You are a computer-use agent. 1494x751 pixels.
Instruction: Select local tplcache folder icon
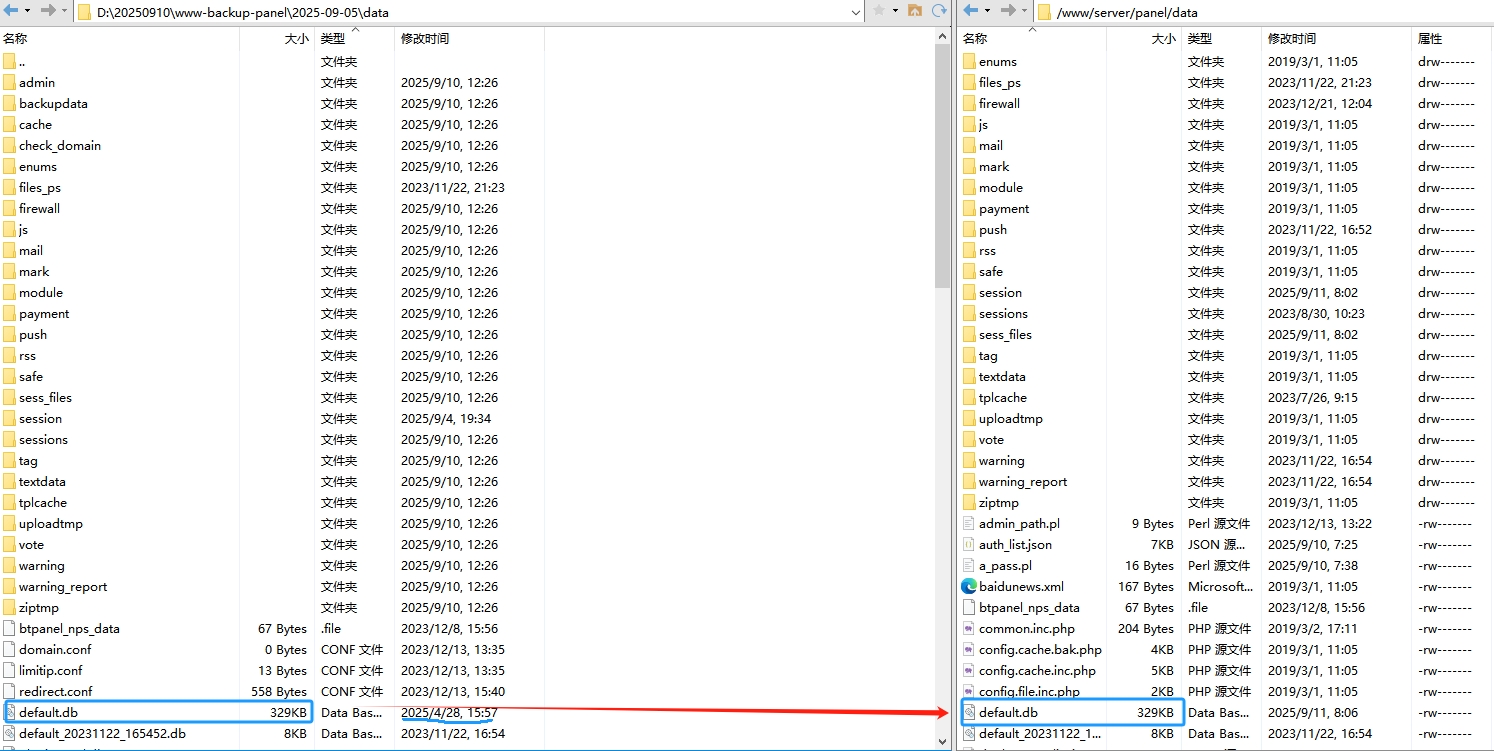pos(10,502)
